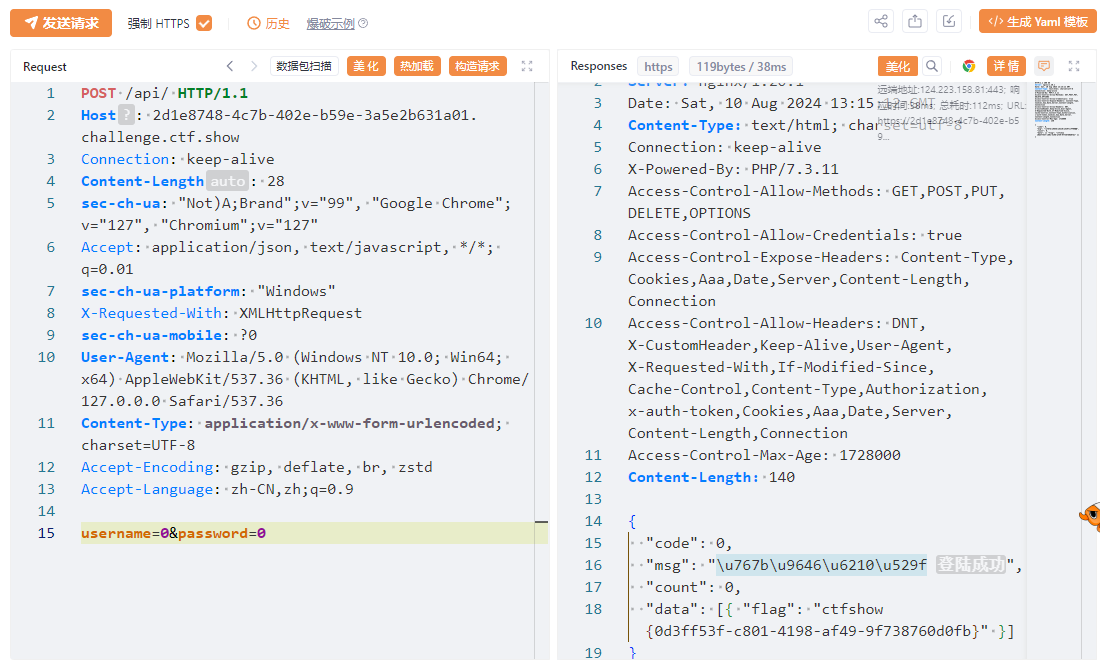Click the https tag in Responses header

(658, 67)
